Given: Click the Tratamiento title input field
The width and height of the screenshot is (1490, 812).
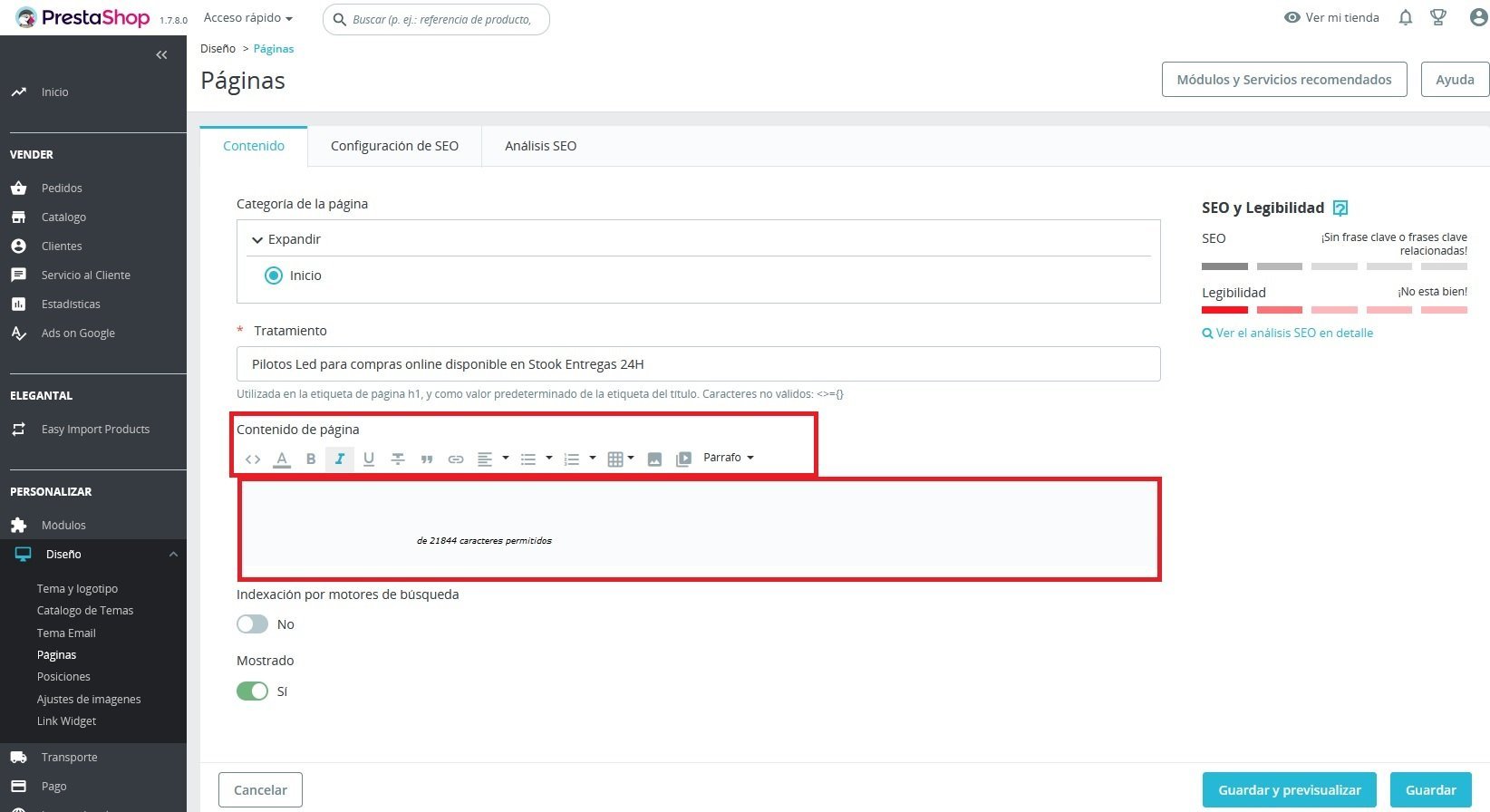Looking at the screenshot, I should coord(698,364).
